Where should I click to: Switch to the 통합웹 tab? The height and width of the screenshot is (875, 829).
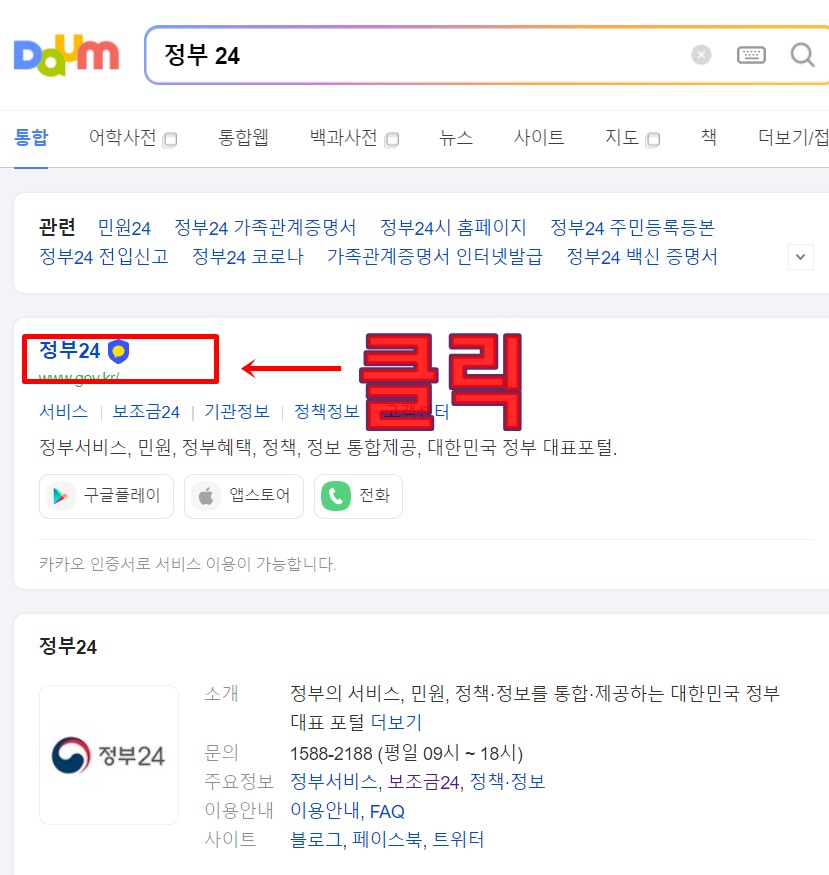click(243, 137)
